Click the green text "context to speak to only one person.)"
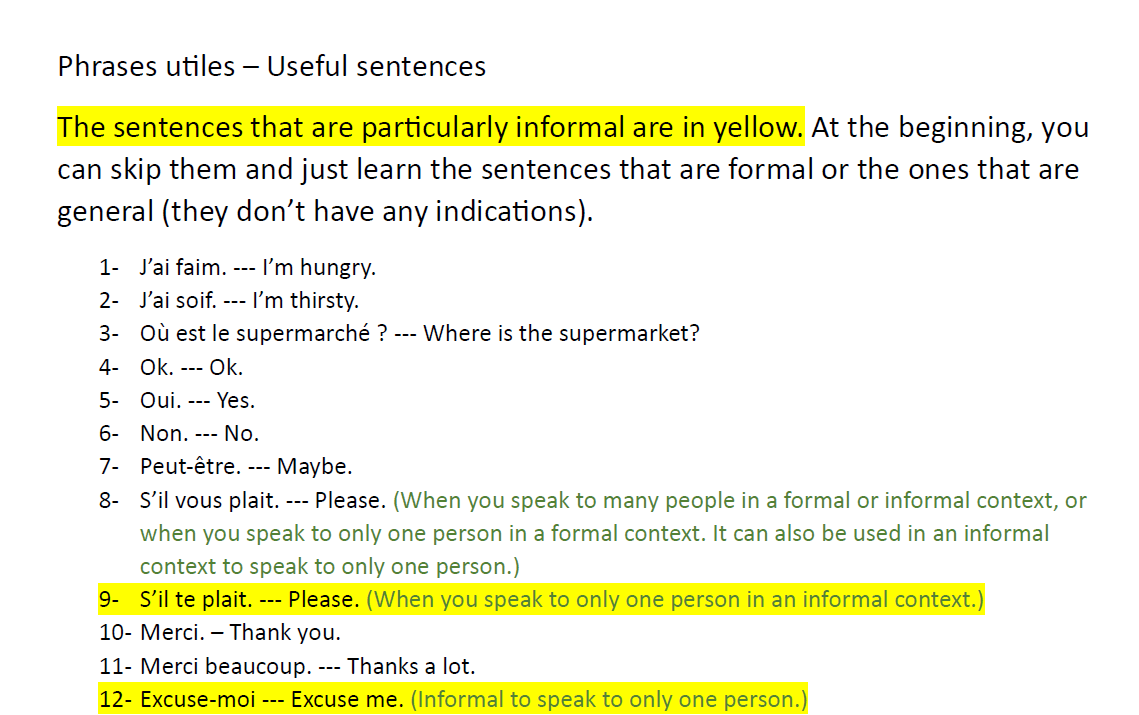 [x=330, y=567]
